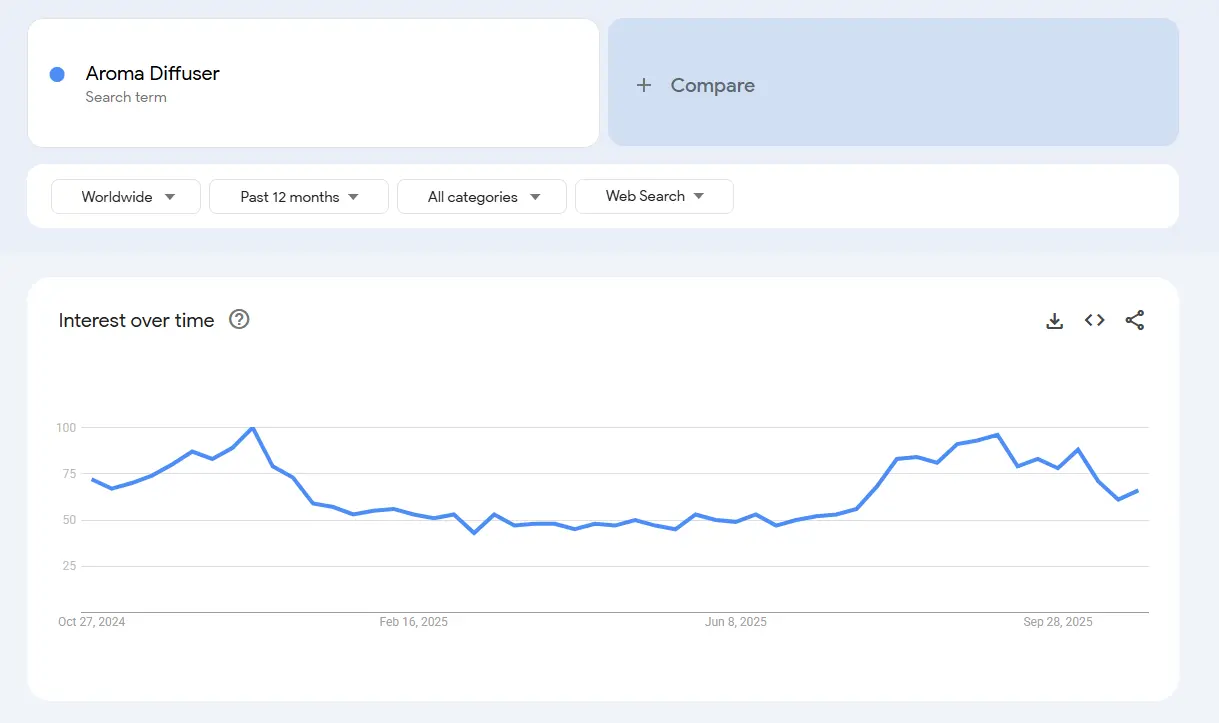Click the blue dot beside Aroma Diffuser
1219x723 pixels.
pyautogui.click(x=57, y=74)
